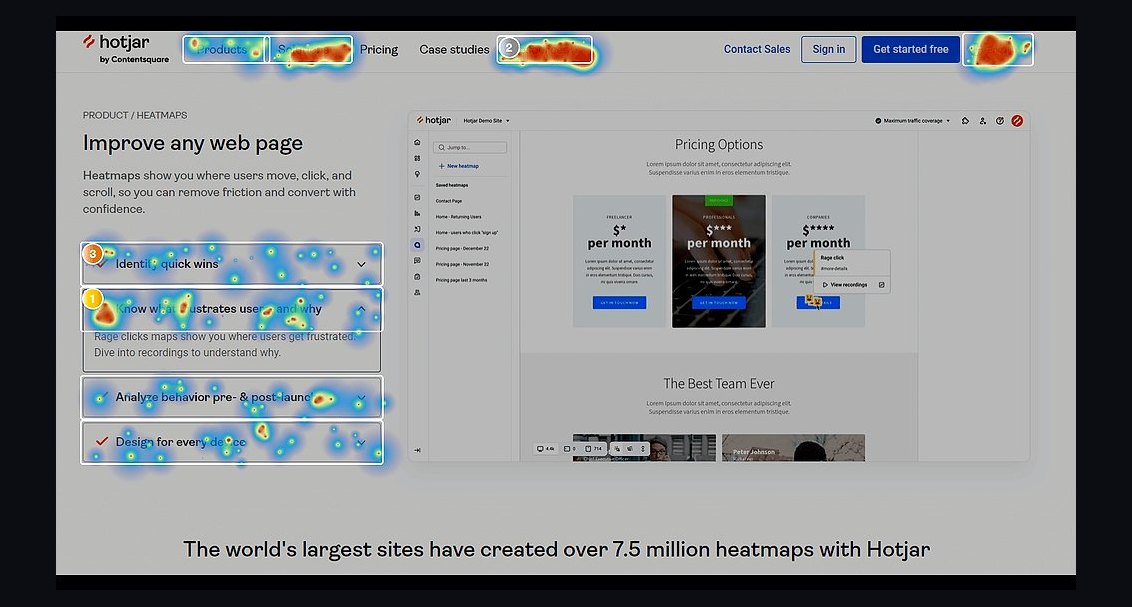Click the Jump to search field

470,147
